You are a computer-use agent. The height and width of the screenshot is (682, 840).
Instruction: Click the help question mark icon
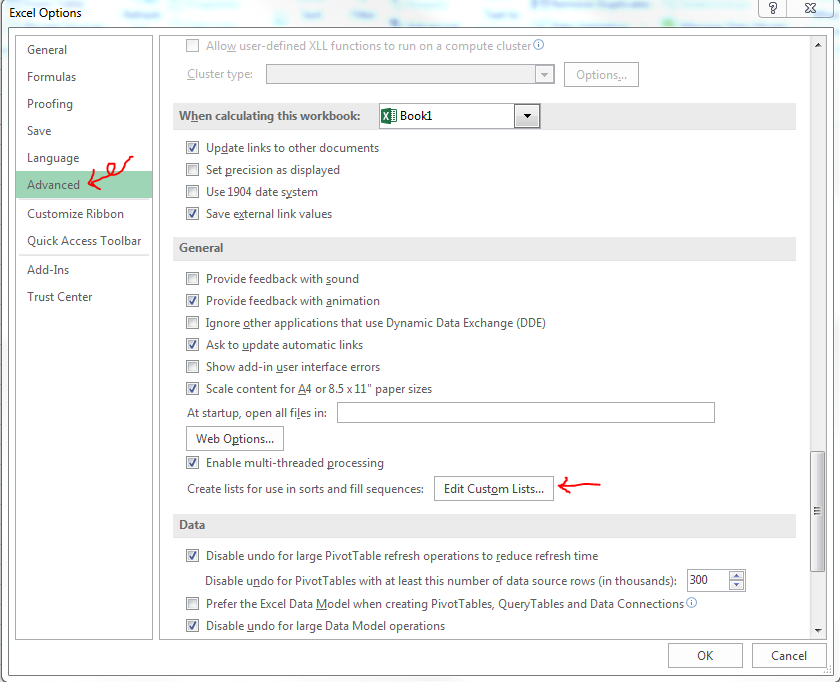click(774, 9)
